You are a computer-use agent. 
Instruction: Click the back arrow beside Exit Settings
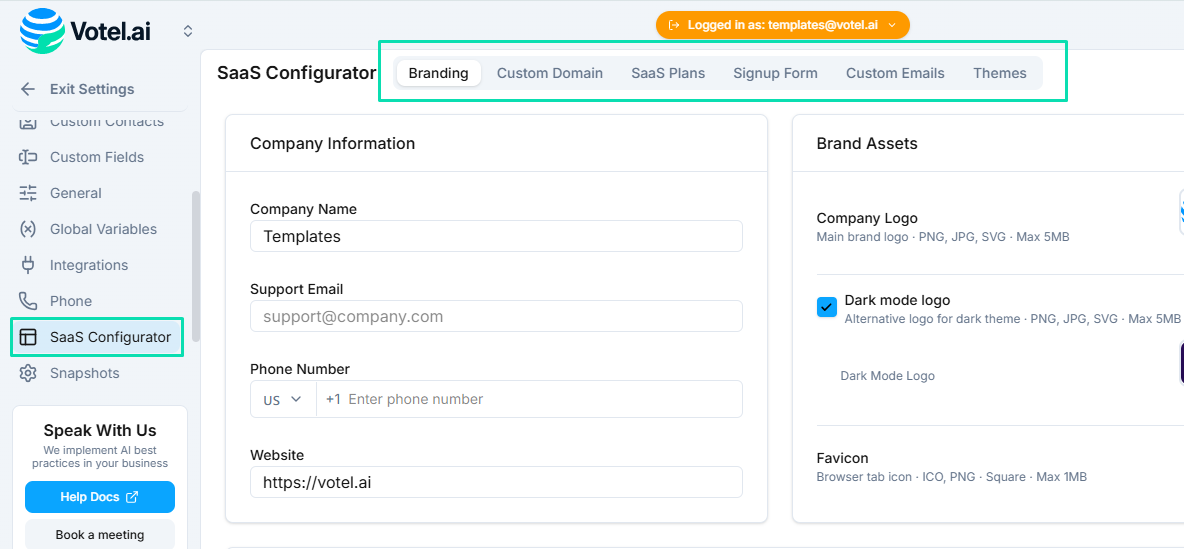point(28,89)
